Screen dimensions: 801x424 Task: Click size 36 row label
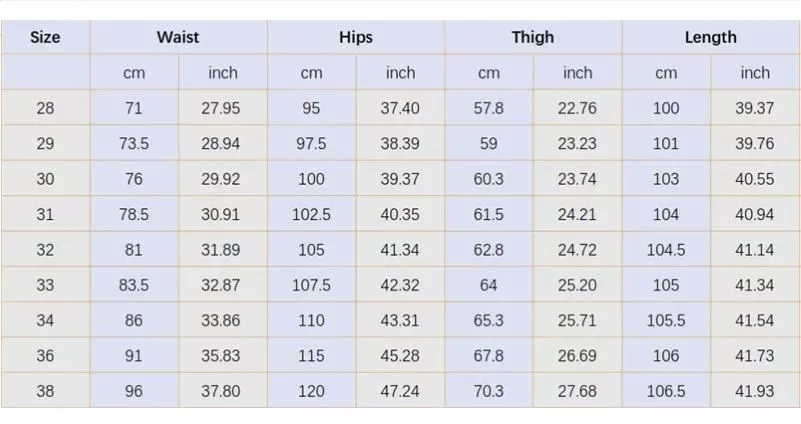pyautogui.click(x=45, y=356)
